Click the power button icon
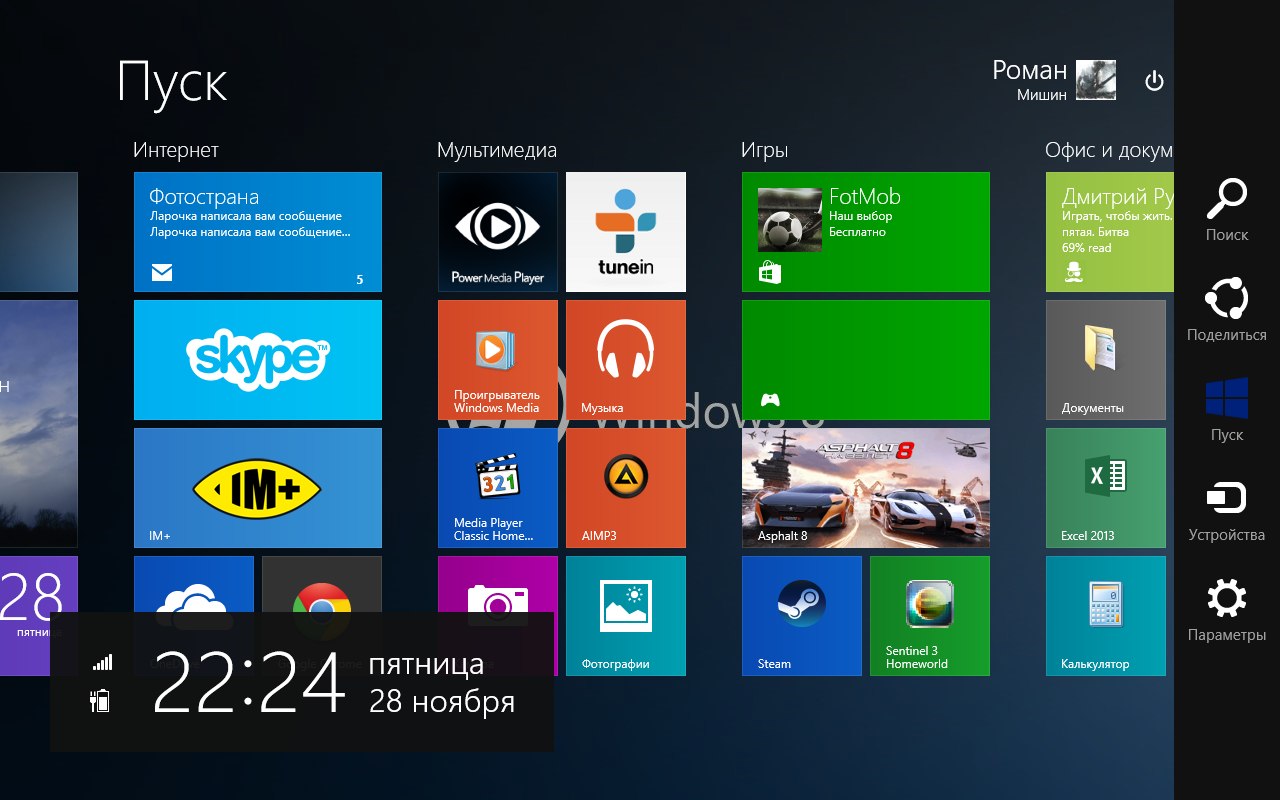Screen dimensions: 1280x800 coord(1154,81)
